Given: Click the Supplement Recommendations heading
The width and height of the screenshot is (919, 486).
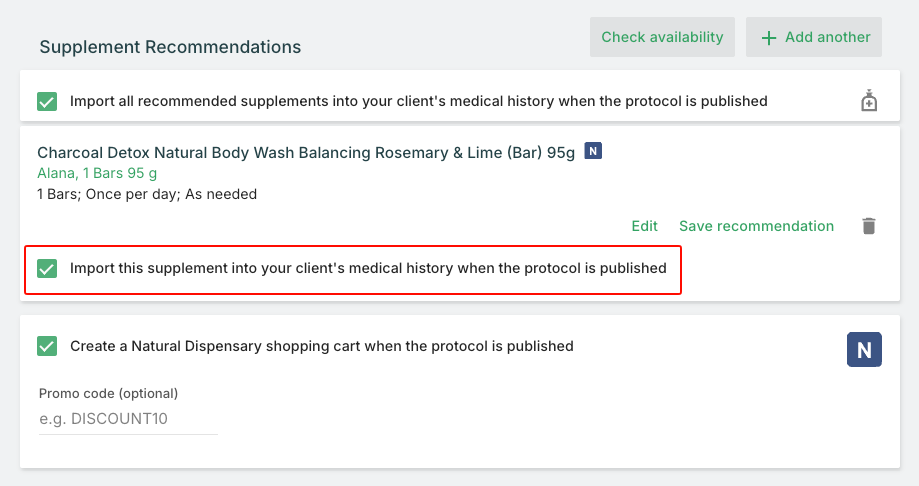Looking at the screenshot, I should [x=170, y=47].
